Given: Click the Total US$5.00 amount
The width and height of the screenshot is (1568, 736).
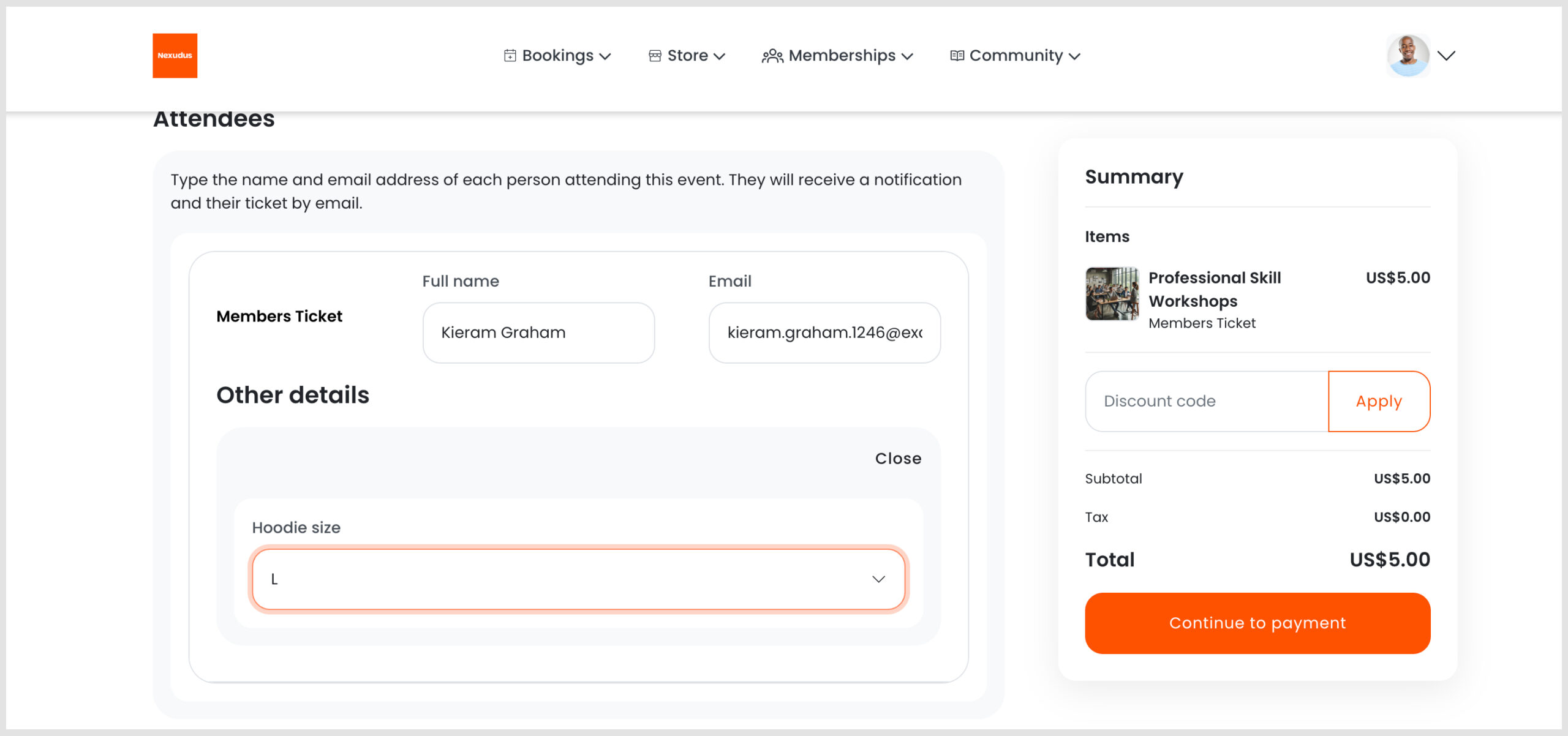Looking at the screenshot, I should pyautogui.click(x=1390, y=560).
